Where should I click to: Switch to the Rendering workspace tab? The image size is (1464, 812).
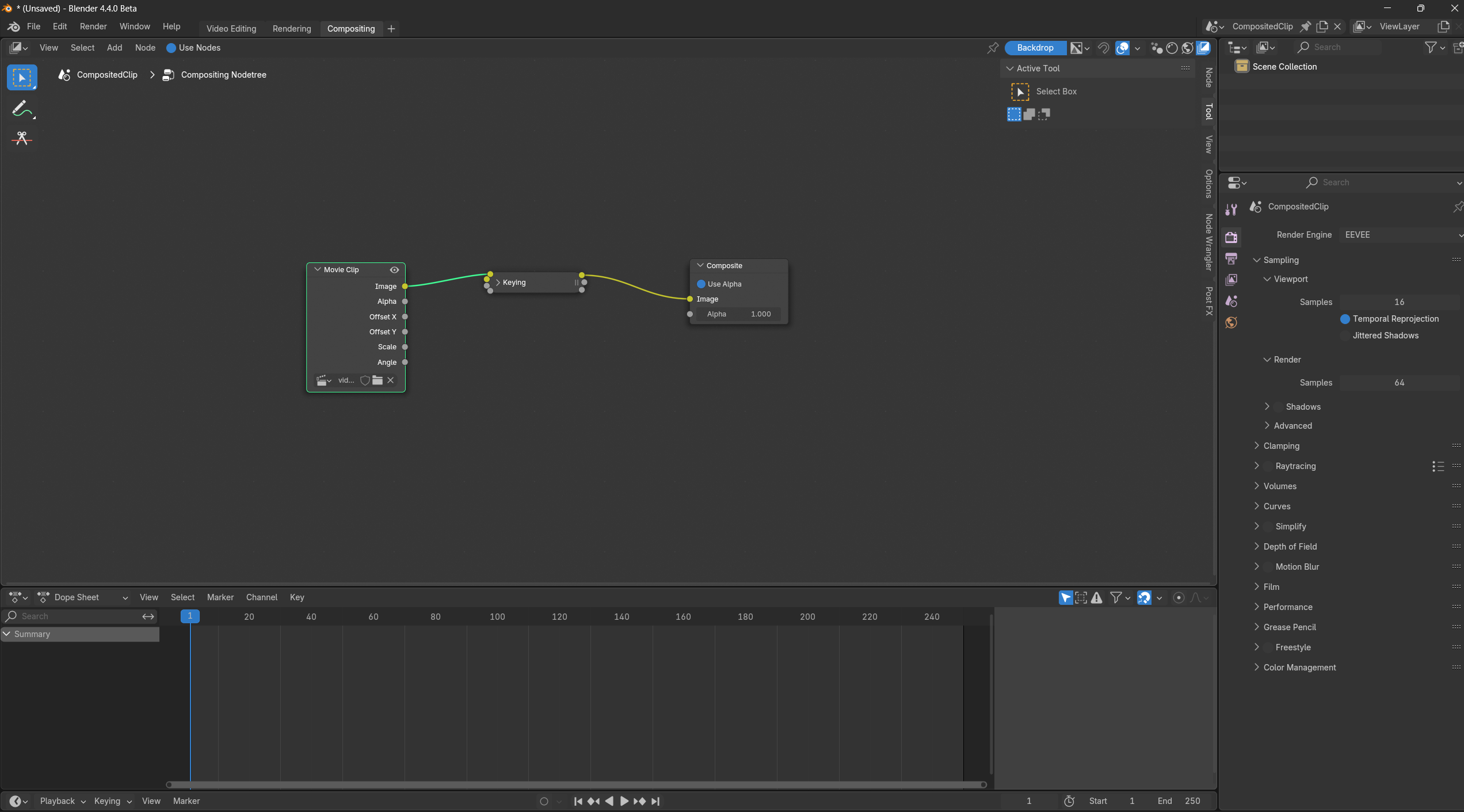pos(292,29)
